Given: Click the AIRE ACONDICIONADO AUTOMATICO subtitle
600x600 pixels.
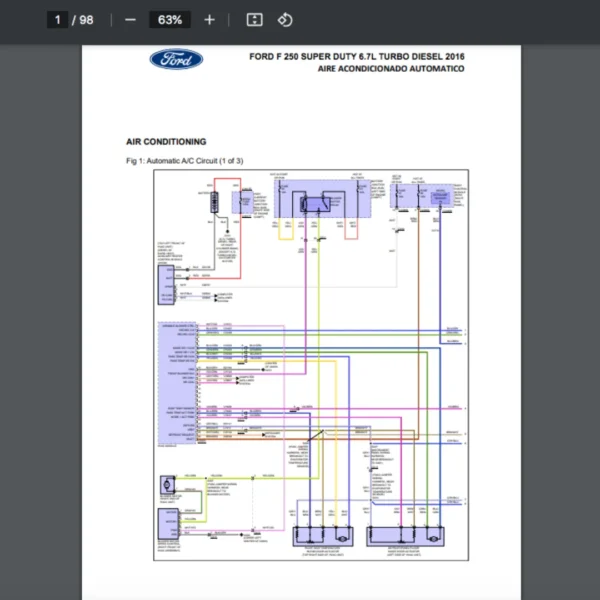Looking at the screenshot, I should 390,69.
